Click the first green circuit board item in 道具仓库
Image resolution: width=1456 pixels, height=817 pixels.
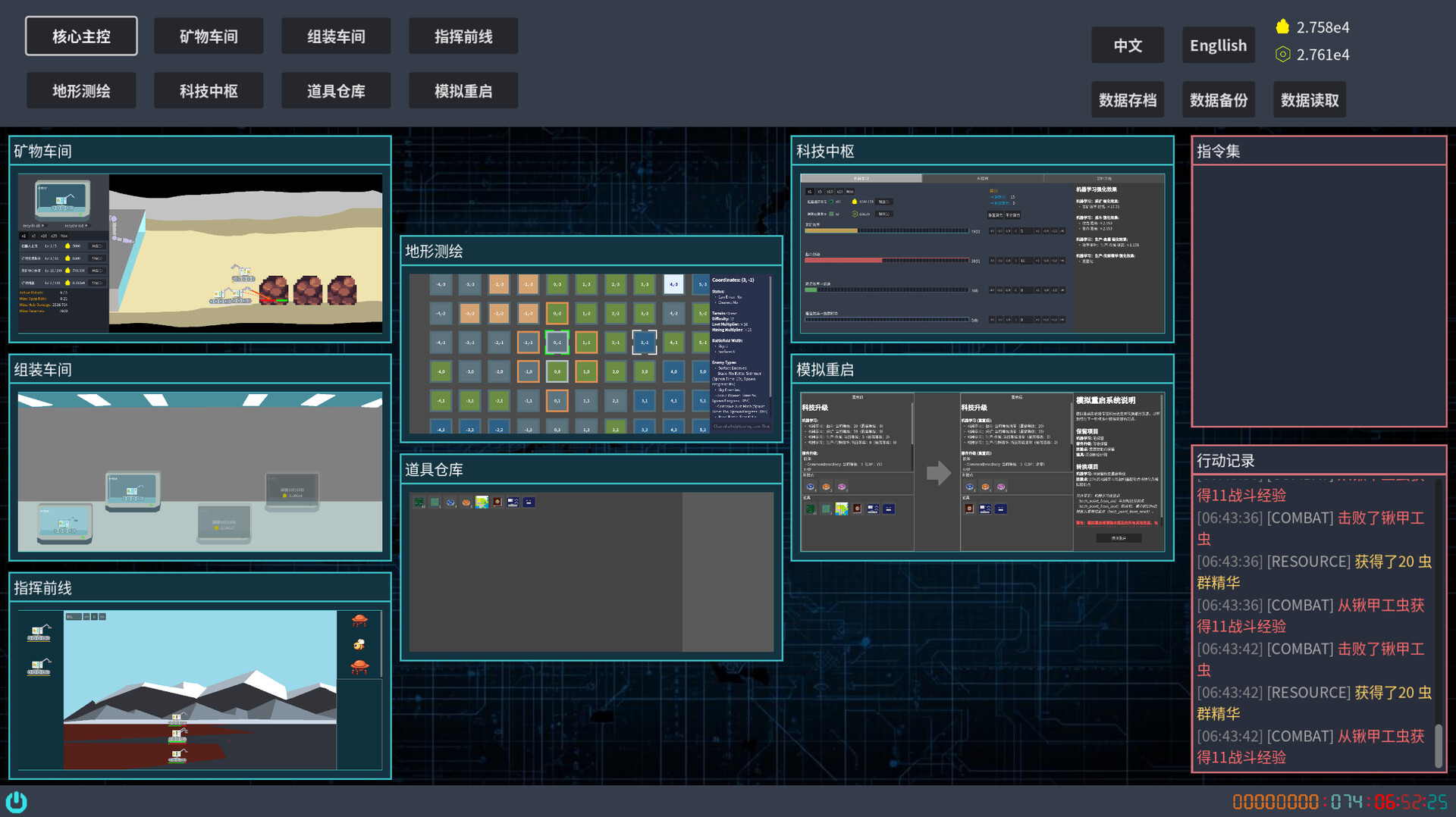pos(419,502)
